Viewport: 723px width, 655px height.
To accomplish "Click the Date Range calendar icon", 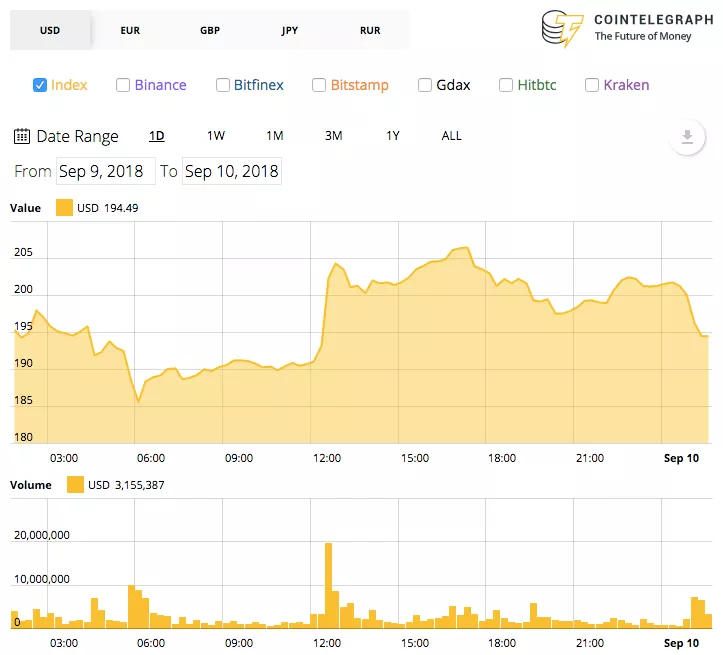I will [22, 136].
